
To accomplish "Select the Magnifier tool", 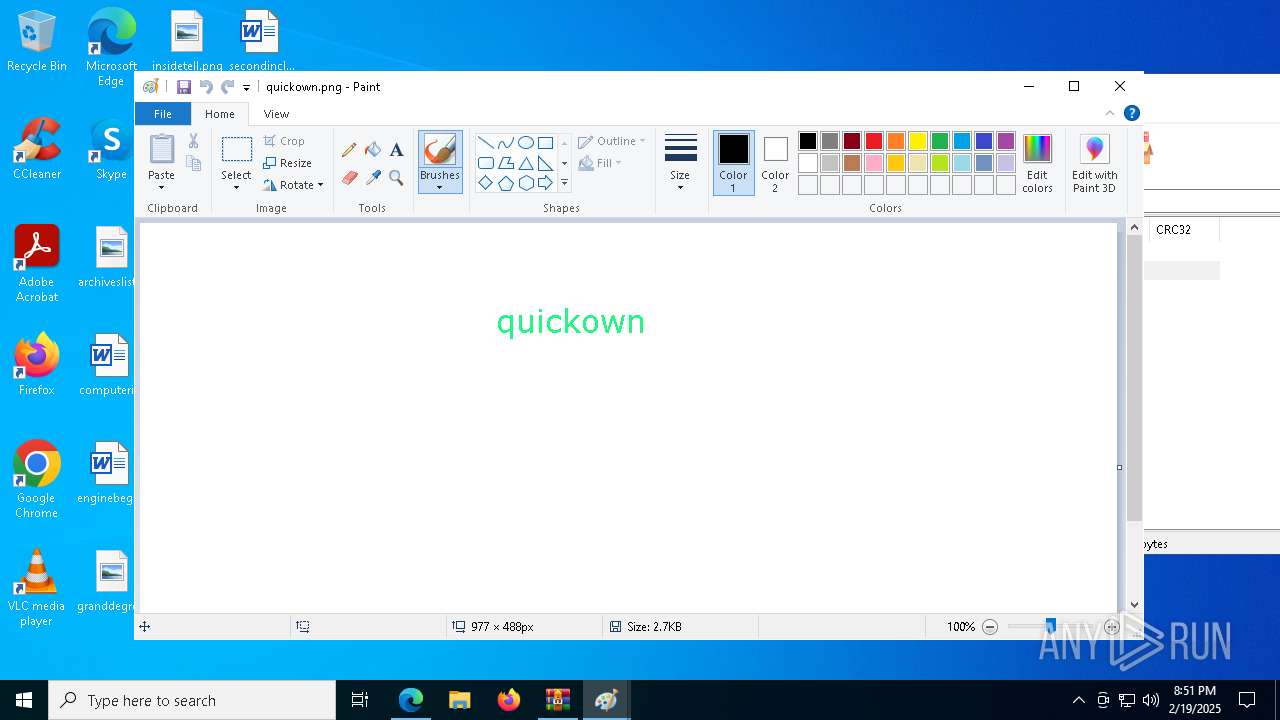I will [x=396, y=178].
